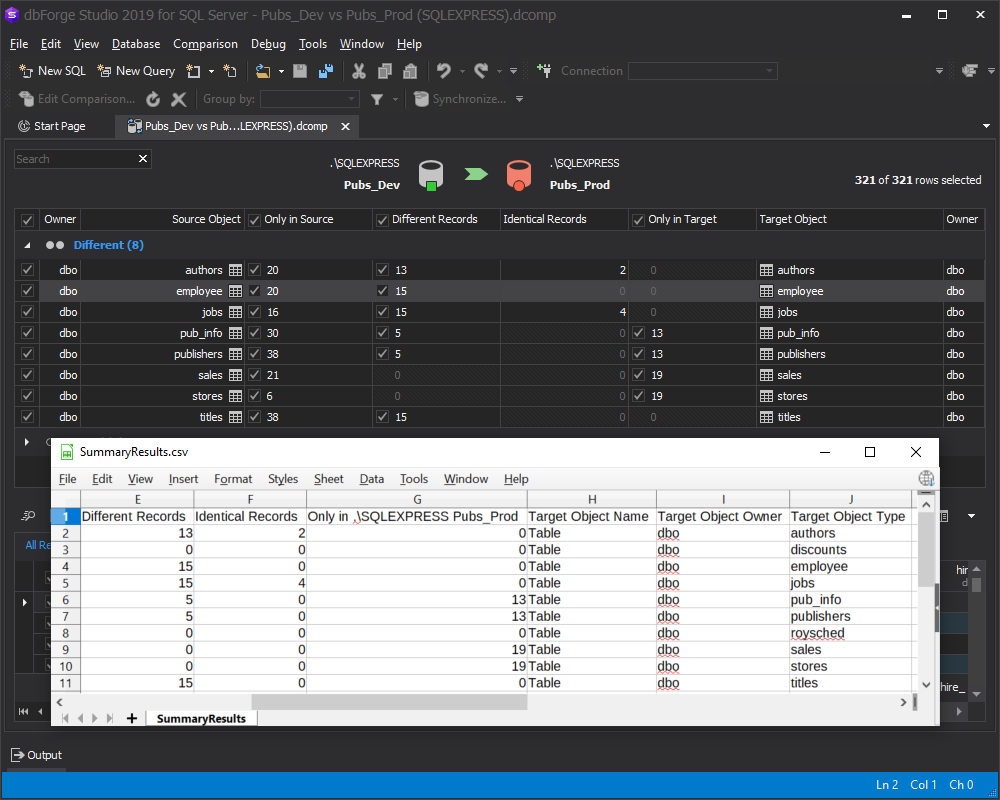Image resolution: width=1000 pixels, height=800 pixels.
Task: Click the Filter funnel icon
Action: (377, 99)
